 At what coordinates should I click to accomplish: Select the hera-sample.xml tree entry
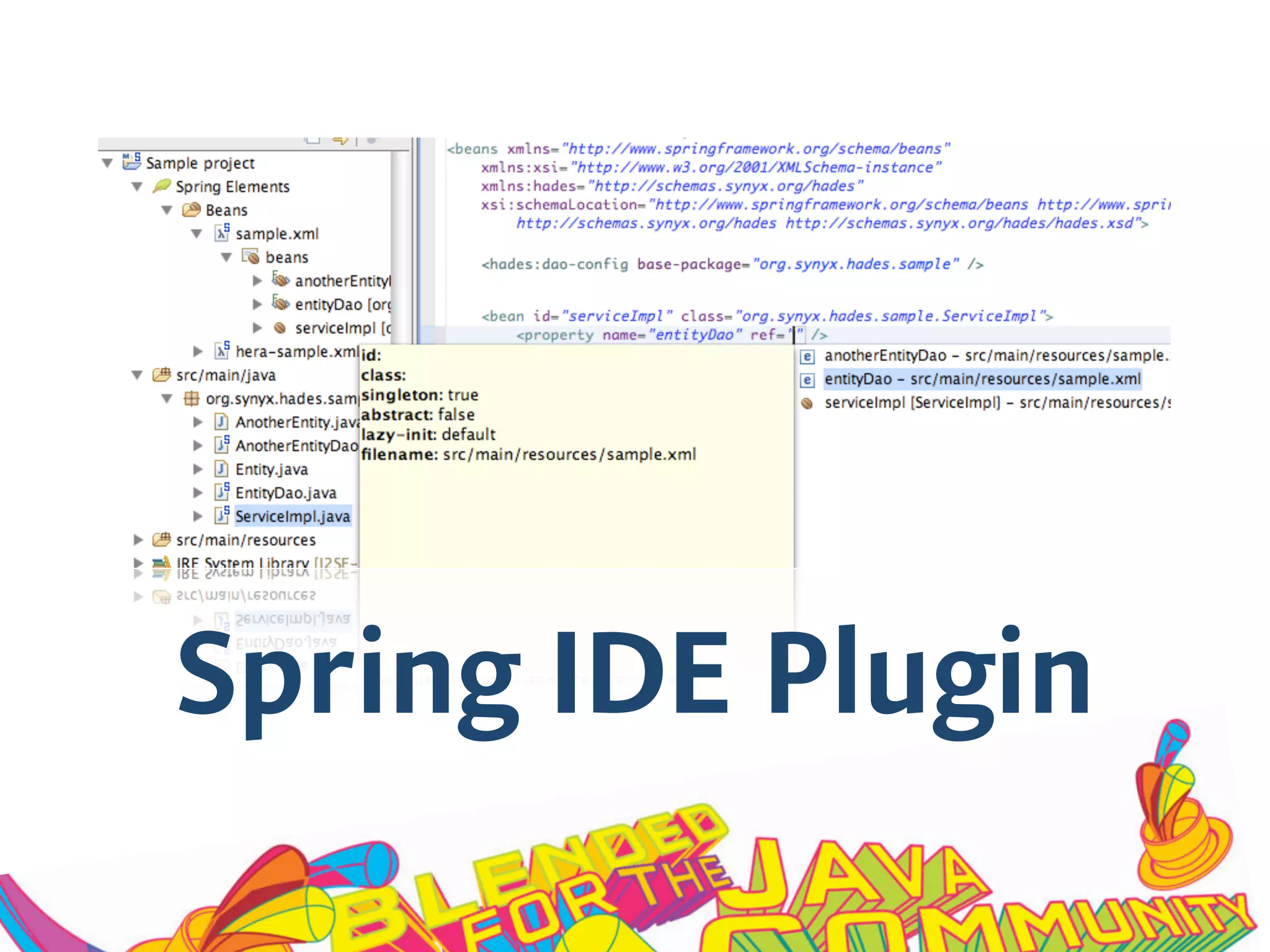click(296, 351)
